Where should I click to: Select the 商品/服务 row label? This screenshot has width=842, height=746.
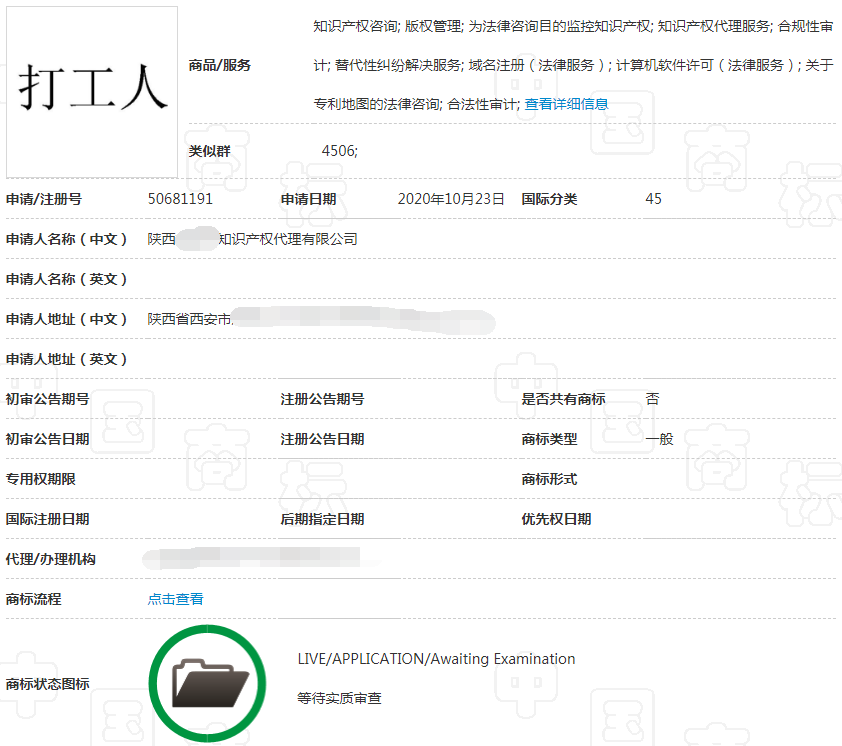[222, 65]
